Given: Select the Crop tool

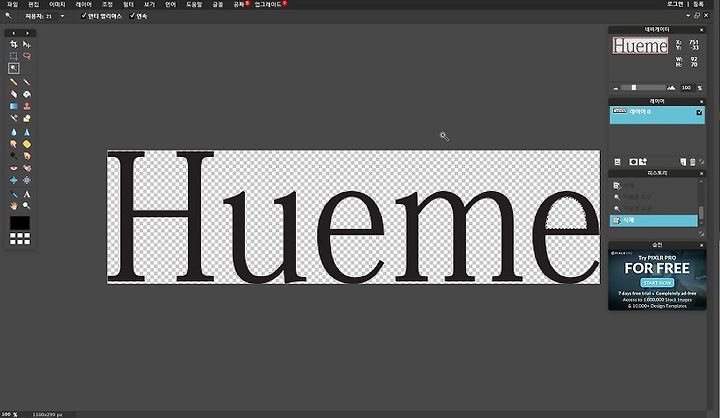Looking at the screenshot, I should [x=14, y=44].
